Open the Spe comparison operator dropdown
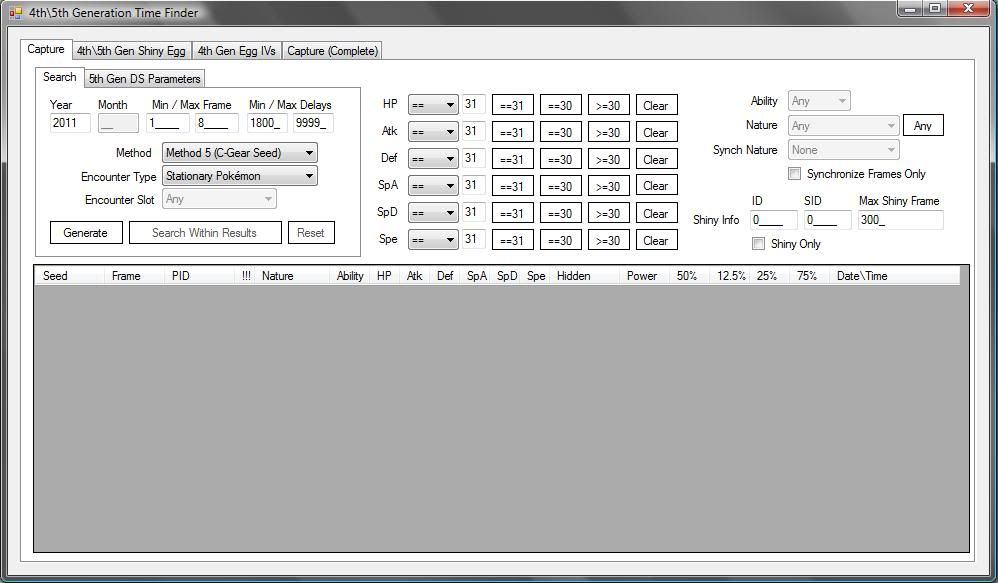 (433, 240)
